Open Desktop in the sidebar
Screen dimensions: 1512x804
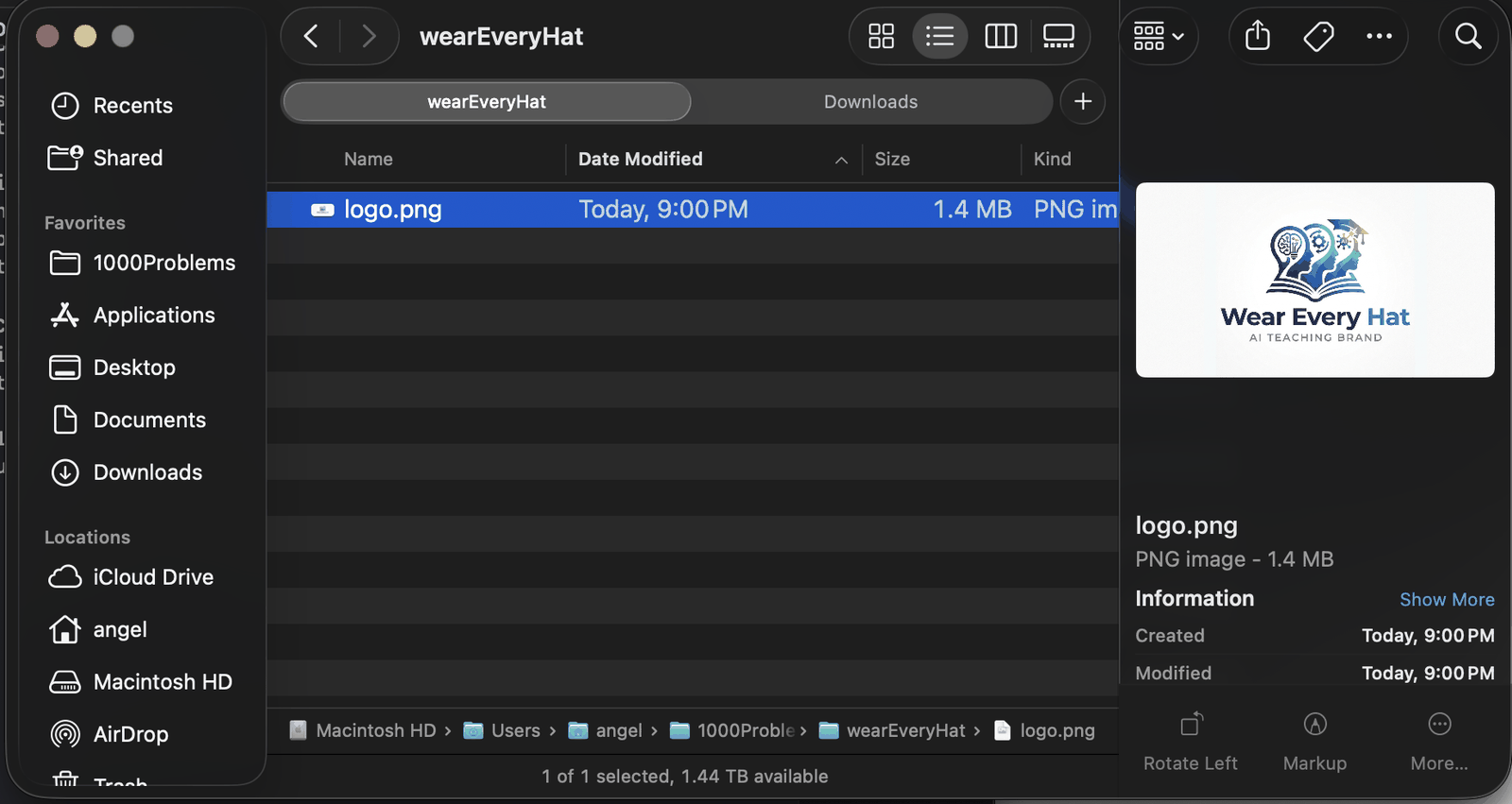112,368
